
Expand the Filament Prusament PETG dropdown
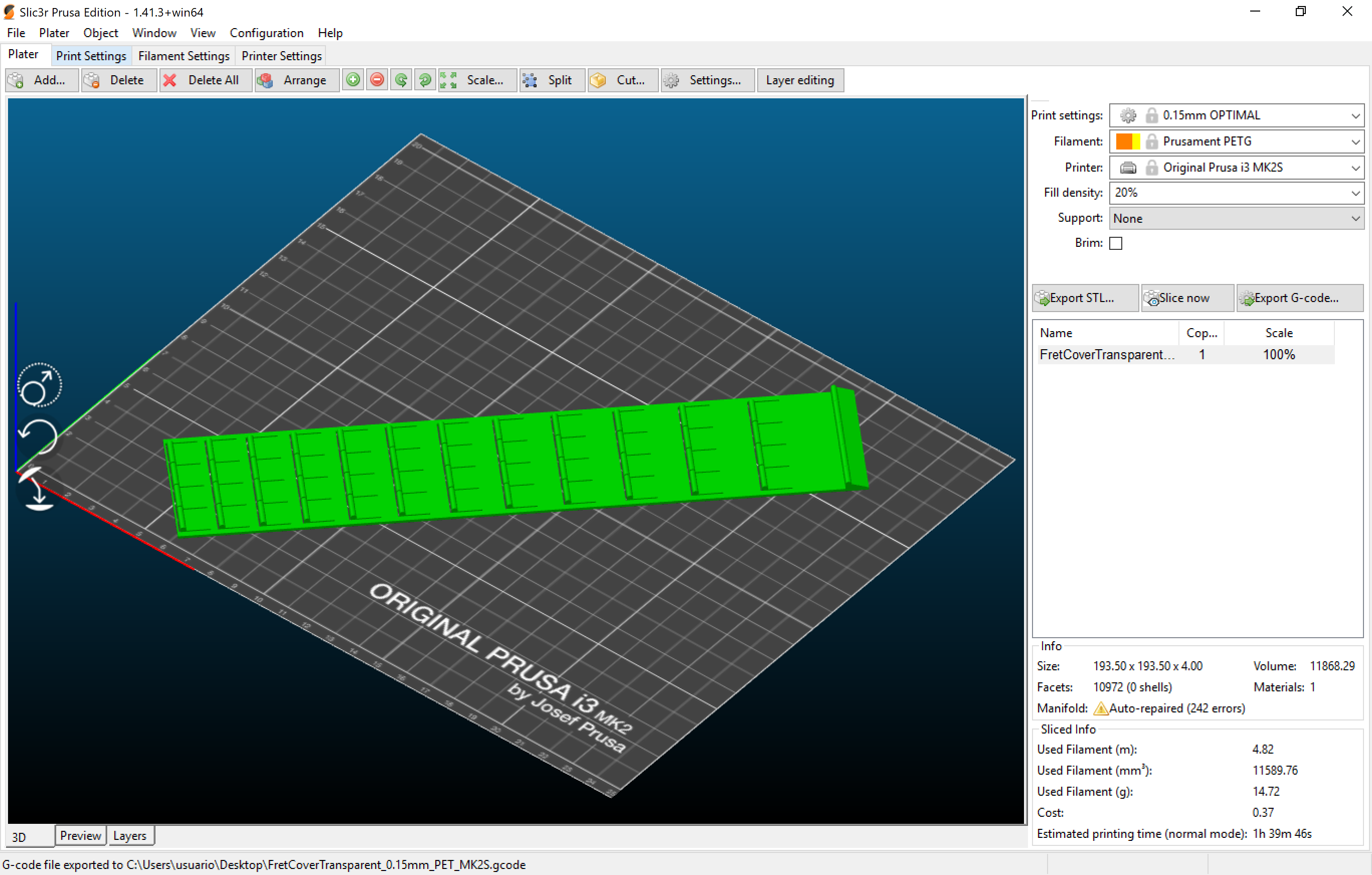1236,141
